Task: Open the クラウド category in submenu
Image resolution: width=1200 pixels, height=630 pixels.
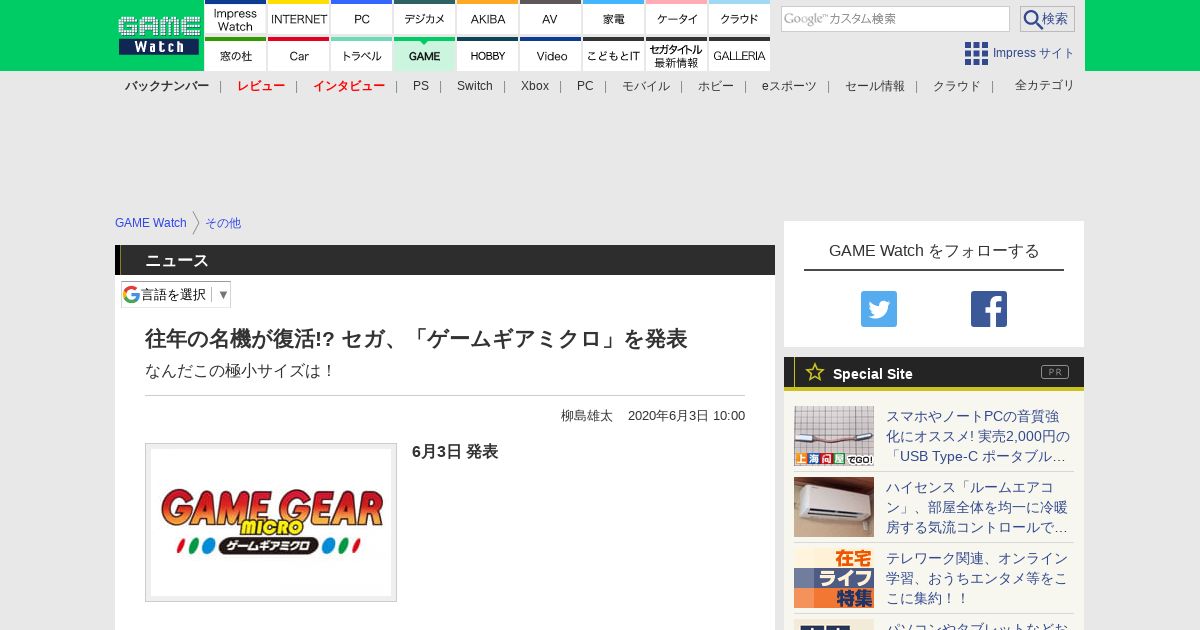Action: click(957, 86)
